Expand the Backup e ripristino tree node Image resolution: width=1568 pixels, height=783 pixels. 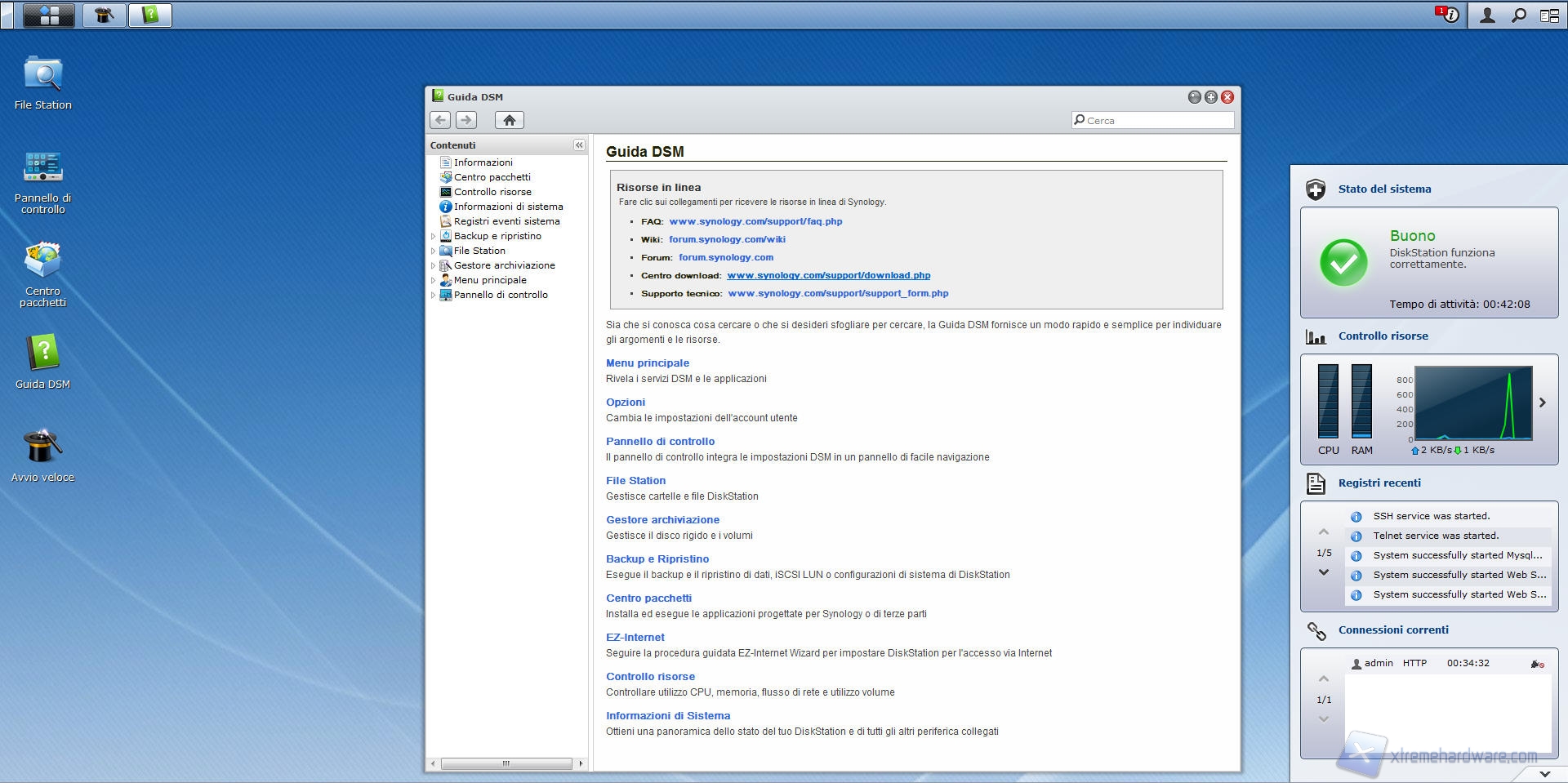[x=434, y=236]
